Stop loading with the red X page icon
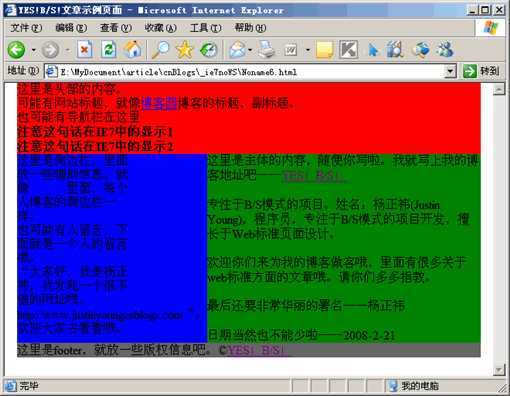 [x=85, y=50]
